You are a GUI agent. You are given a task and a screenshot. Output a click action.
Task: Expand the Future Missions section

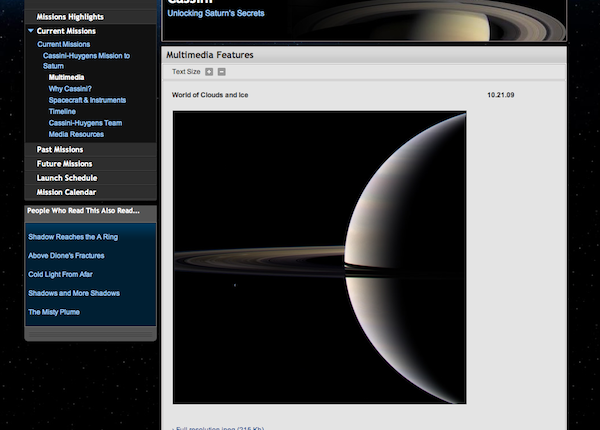(x=64, y=163)
